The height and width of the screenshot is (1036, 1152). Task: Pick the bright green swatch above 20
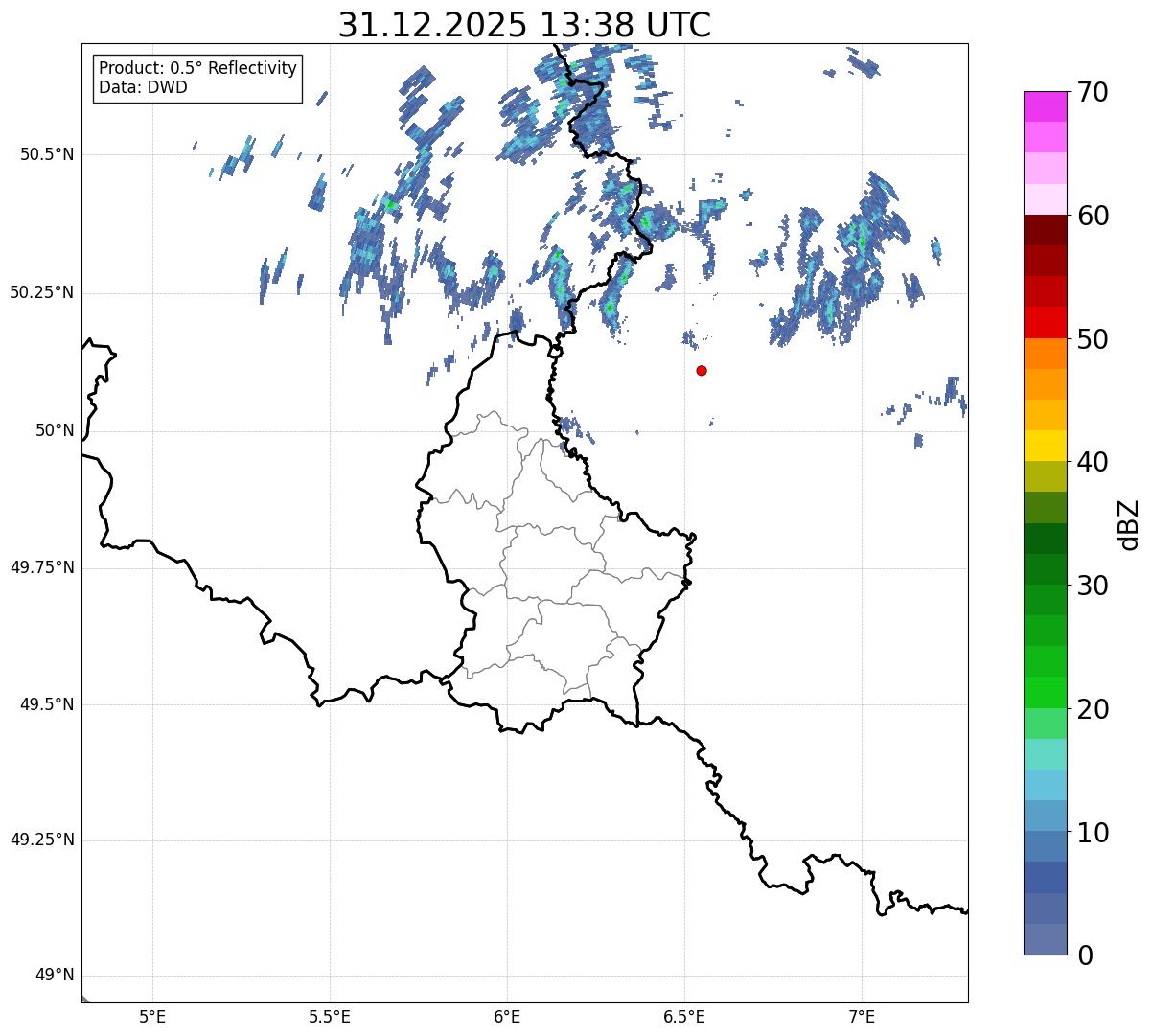tap(1045, 692)
